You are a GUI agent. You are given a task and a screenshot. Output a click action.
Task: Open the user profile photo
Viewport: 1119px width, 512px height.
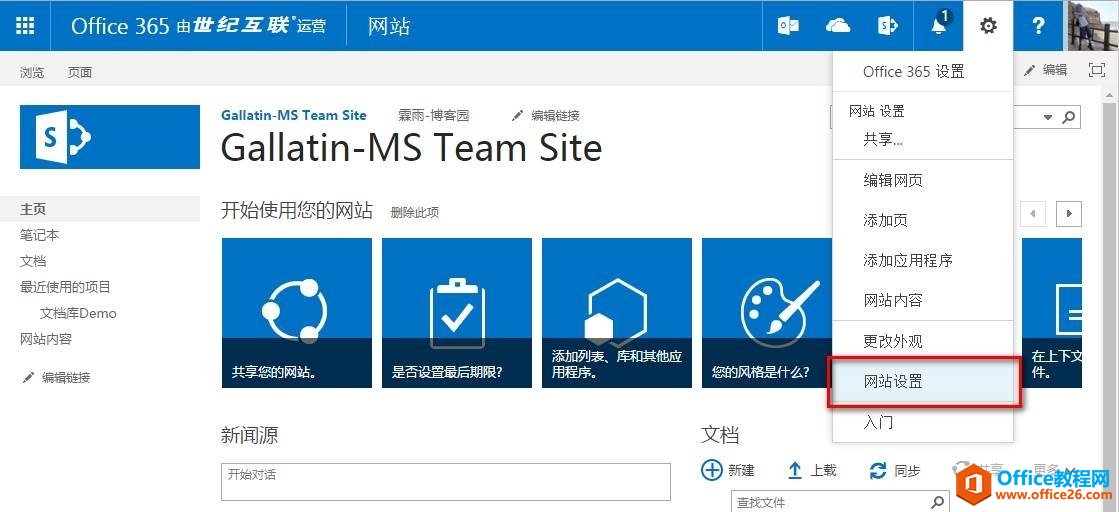(1093, 26)
